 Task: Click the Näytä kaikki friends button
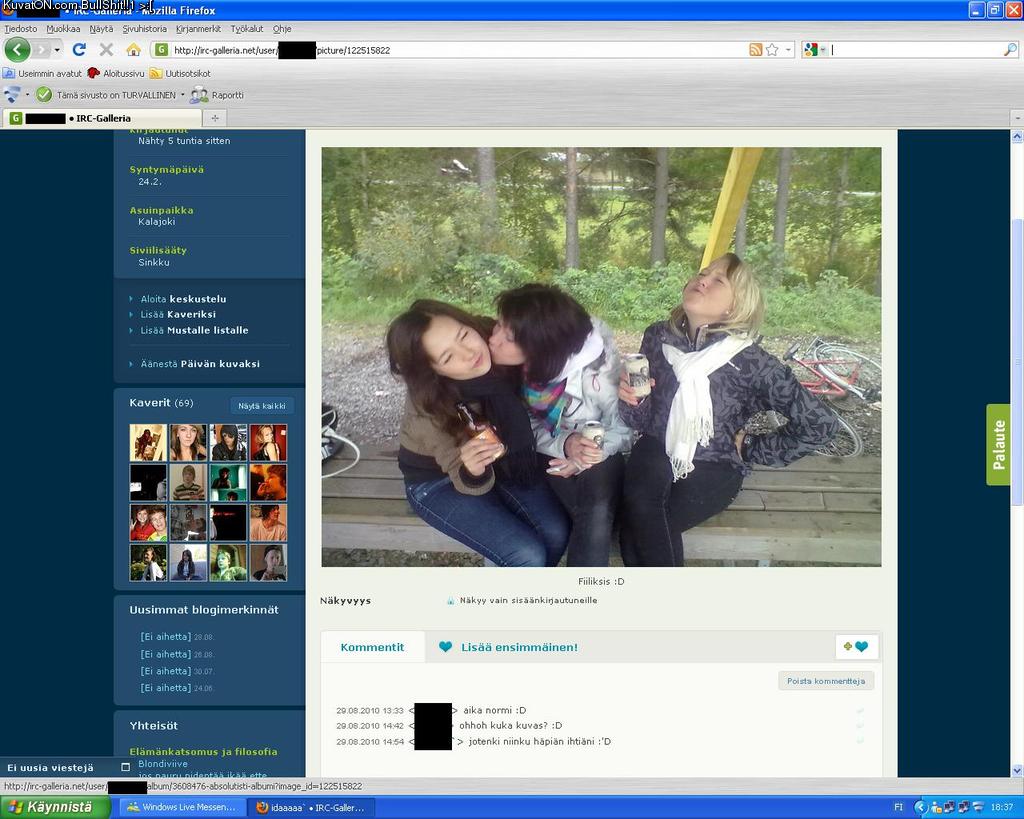coord(262,406)
